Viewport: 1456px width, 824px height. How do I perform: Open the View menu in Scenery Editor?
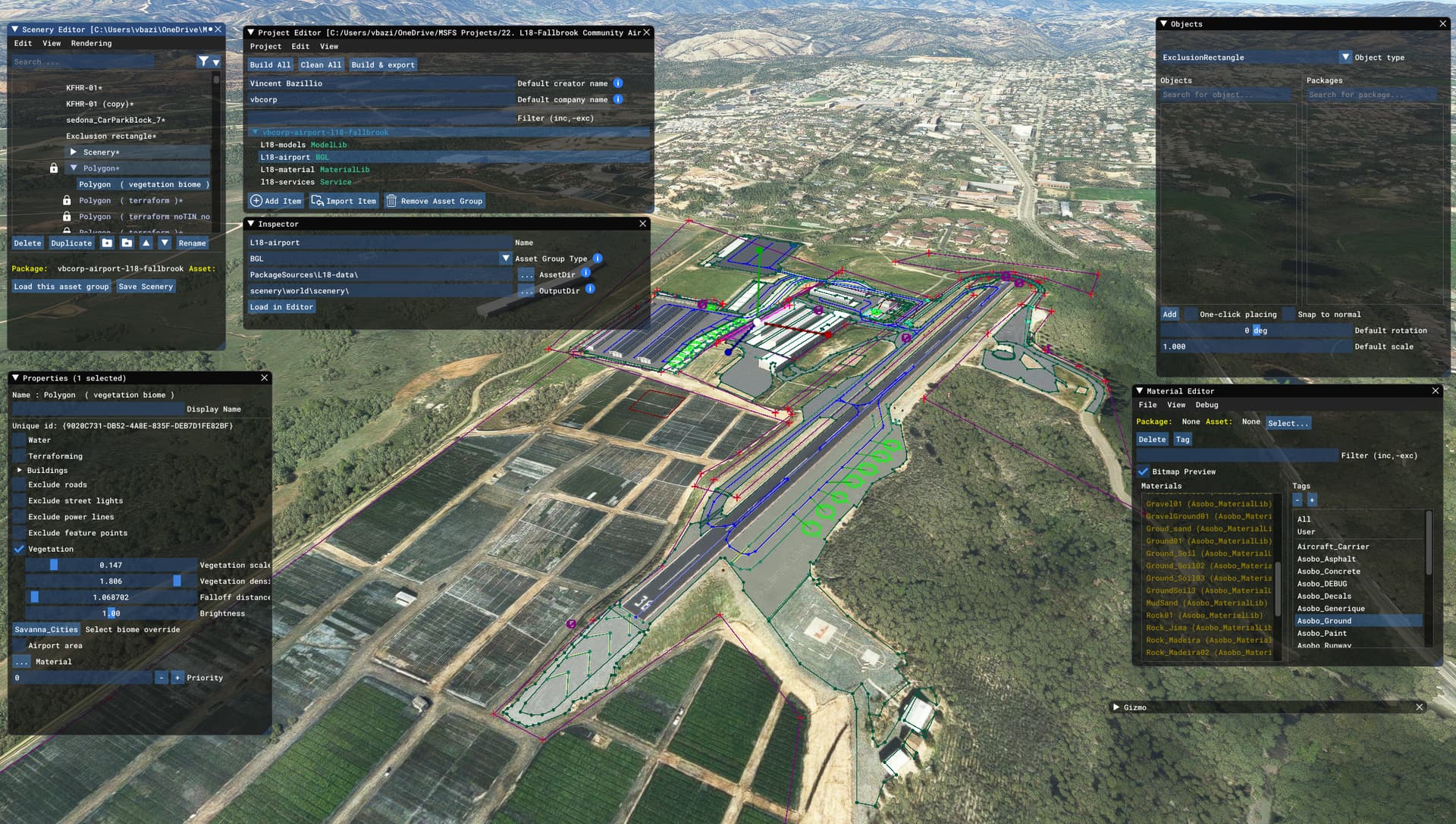(52, 43)
